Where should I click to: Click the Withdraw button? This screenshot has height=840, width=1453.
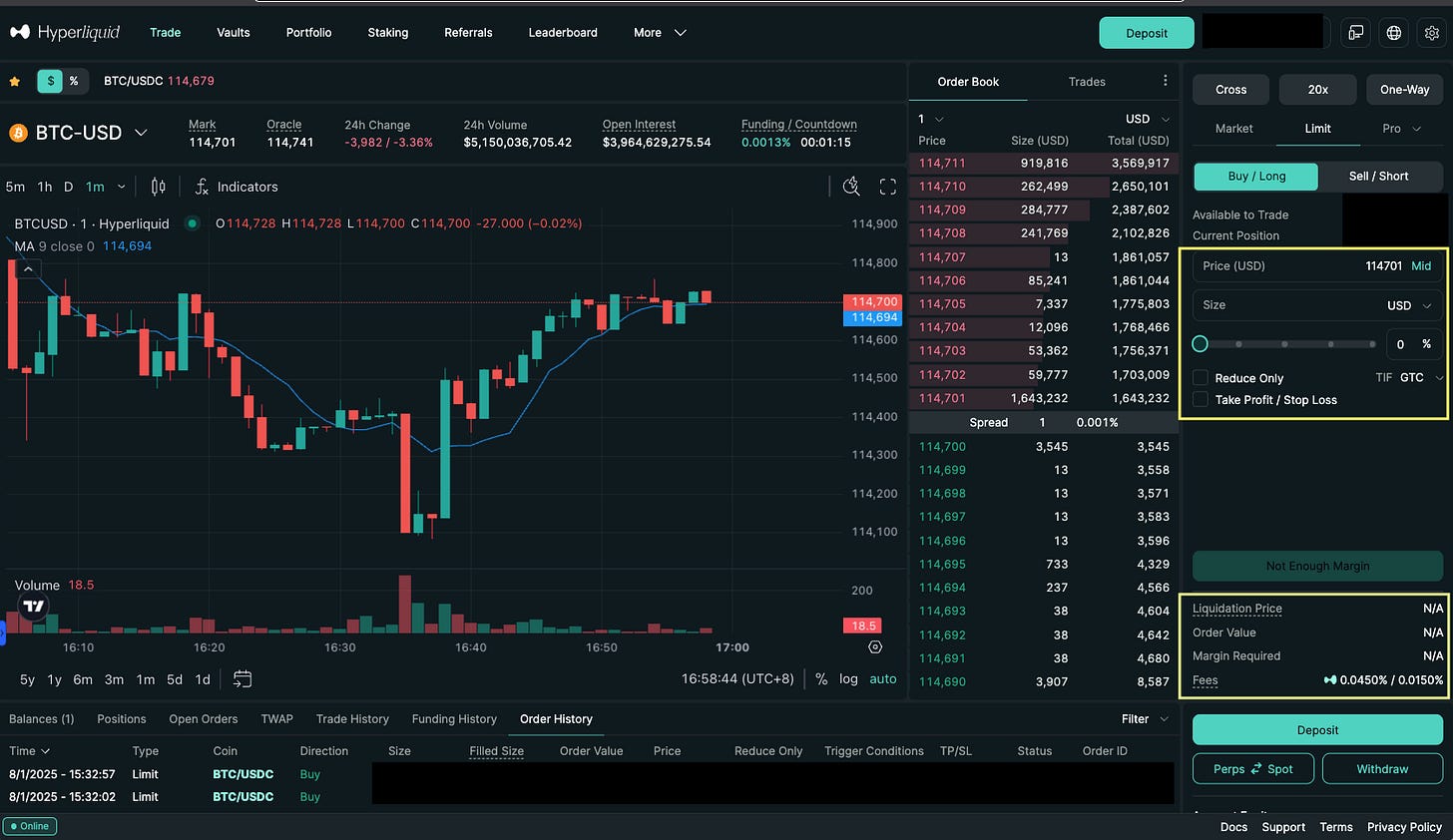coord(1382,769)
